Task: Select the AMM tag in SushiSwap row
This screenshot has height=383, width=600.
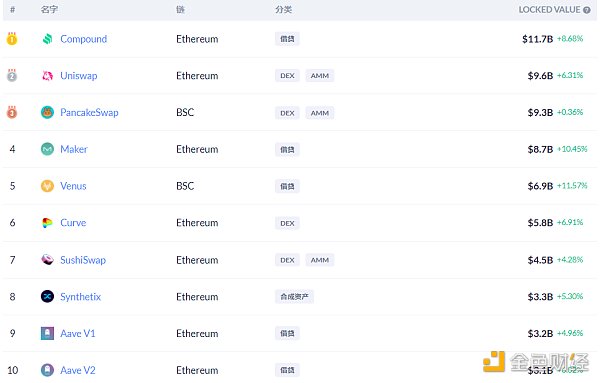Action: coord(320,260)
